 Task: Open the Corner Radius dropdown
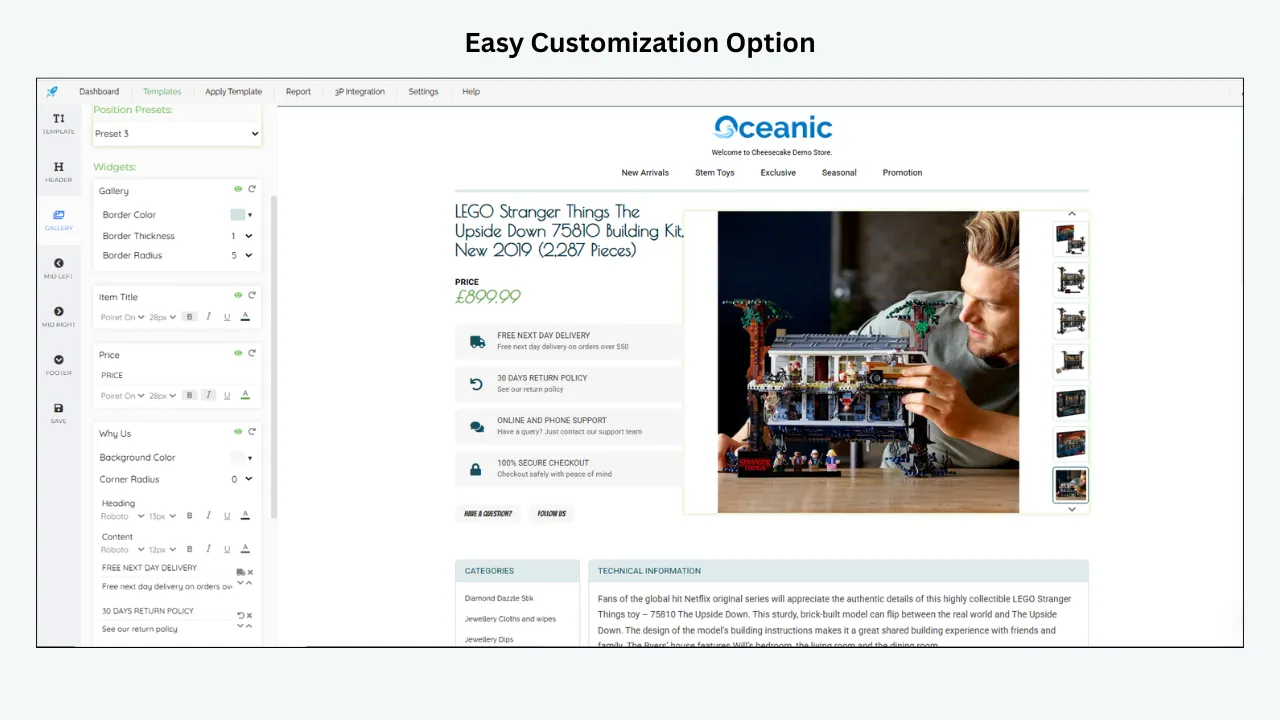(242, 479)
